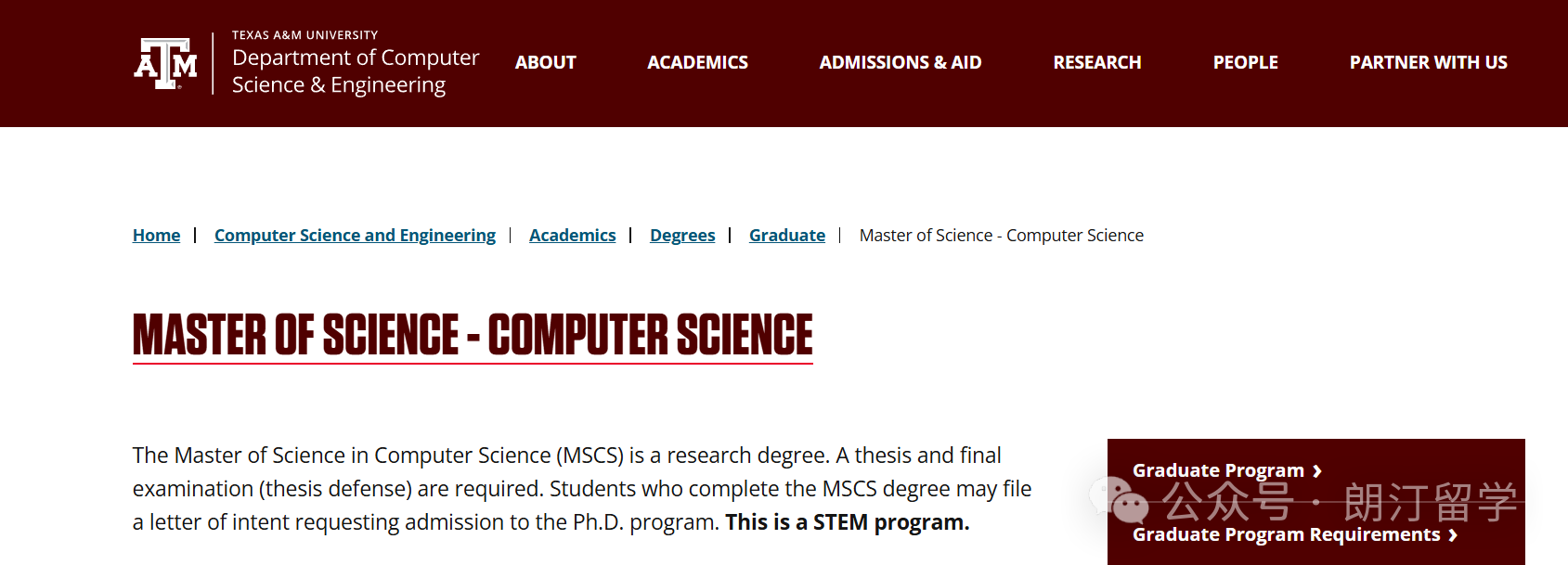Click the Graduate Program chevron arrow
Screen dimensions: 1568x565
1317,471
